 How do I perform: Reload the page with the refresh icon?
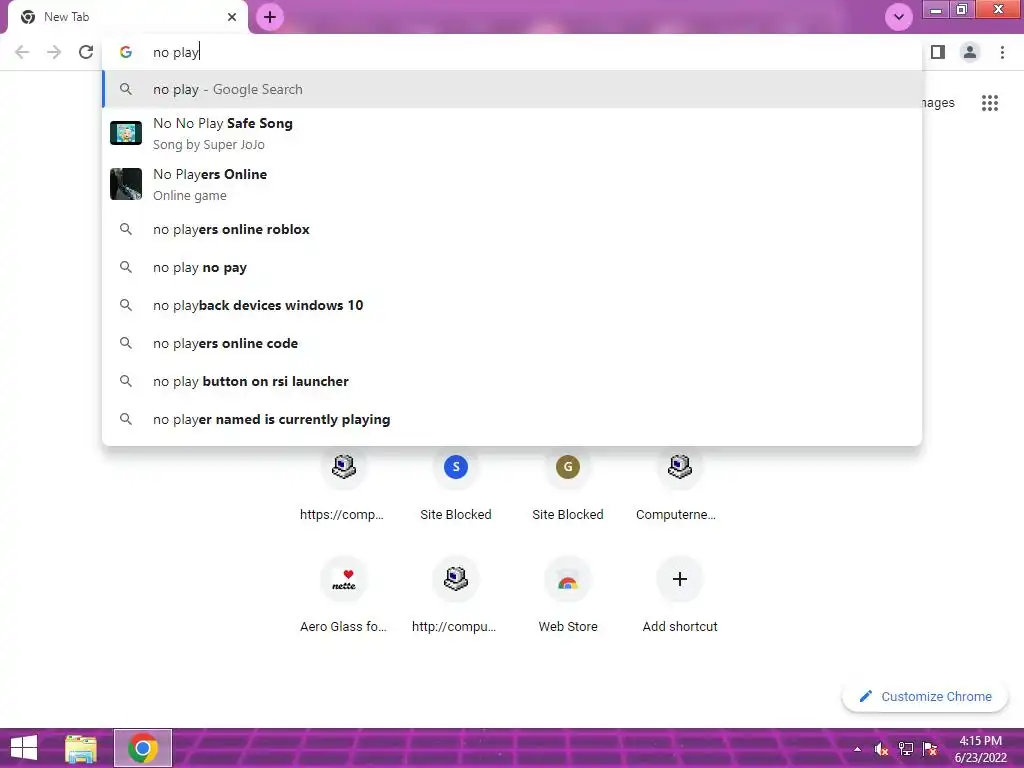[86, 52]
